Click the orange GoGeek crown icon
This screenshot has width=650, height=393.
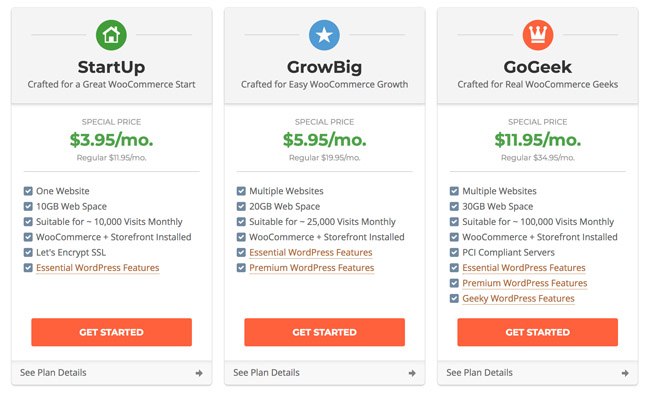pyautogui.click(x=538, y=35)
